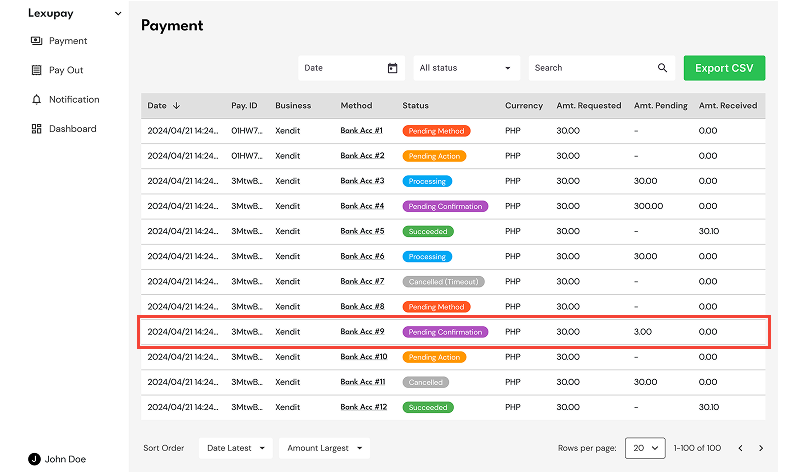Open the calendar icon in Date field
The image size is (802, 473).
tap(392, 68)
